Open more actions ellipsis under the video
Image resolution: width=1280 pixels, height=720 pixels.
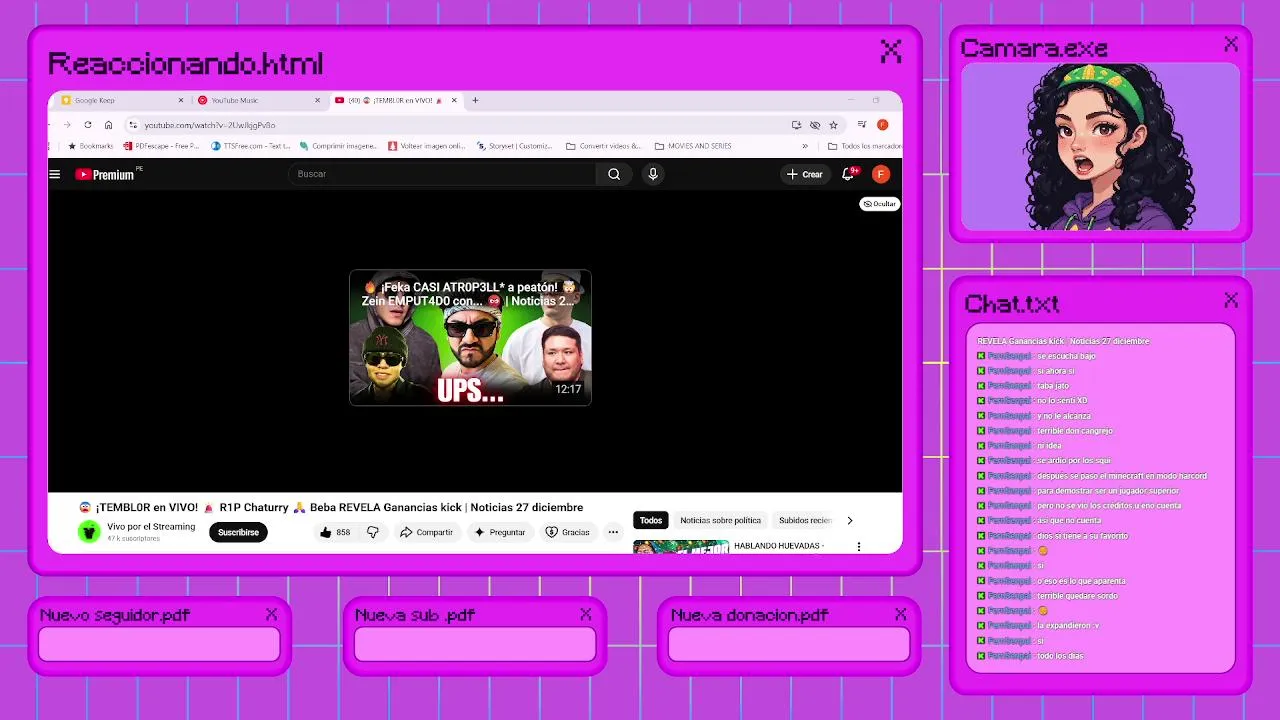[613, 532]
